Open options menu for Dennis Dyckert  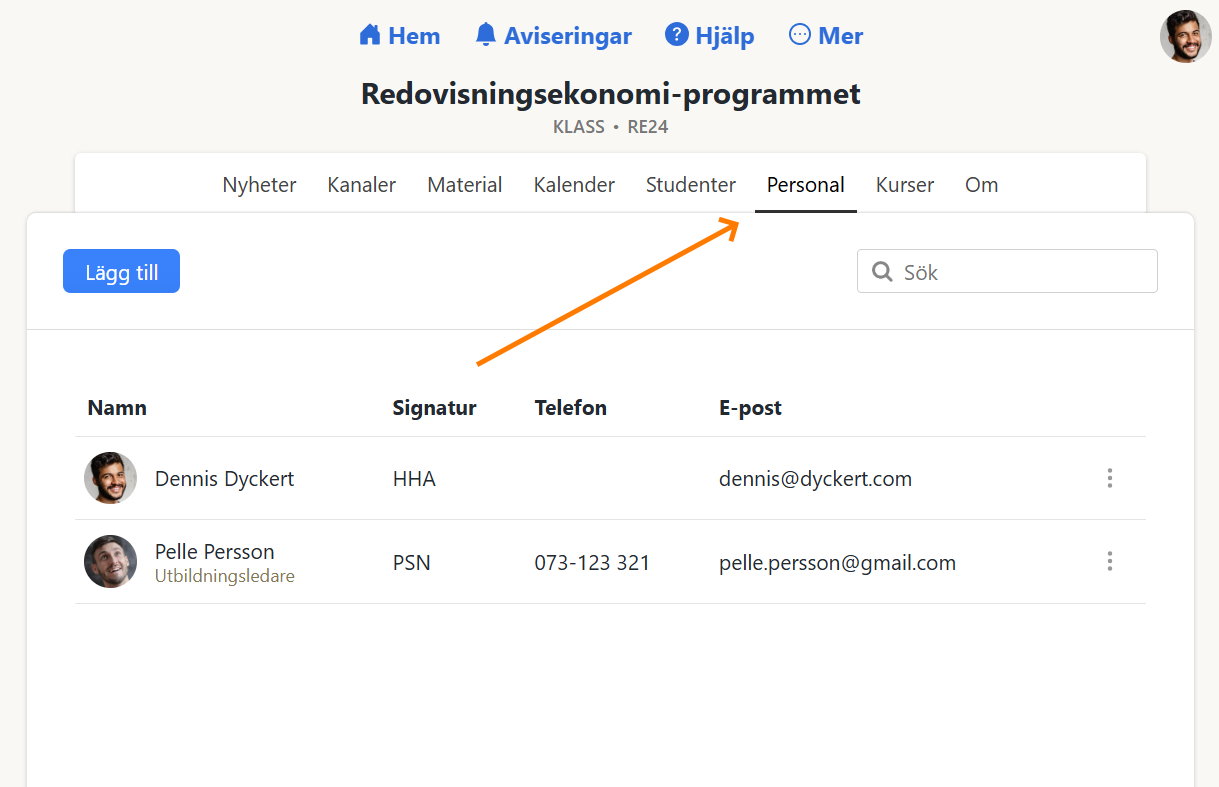click(x=1109, y=479)
